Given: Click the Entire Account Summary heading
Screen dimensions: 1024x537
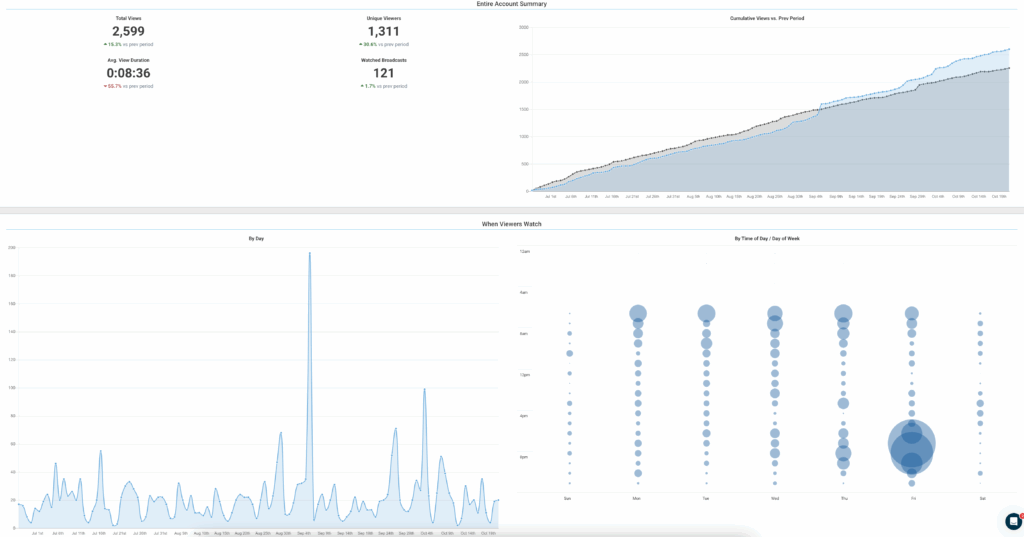Looking at the screenshot, I should (x=511, y=4).
